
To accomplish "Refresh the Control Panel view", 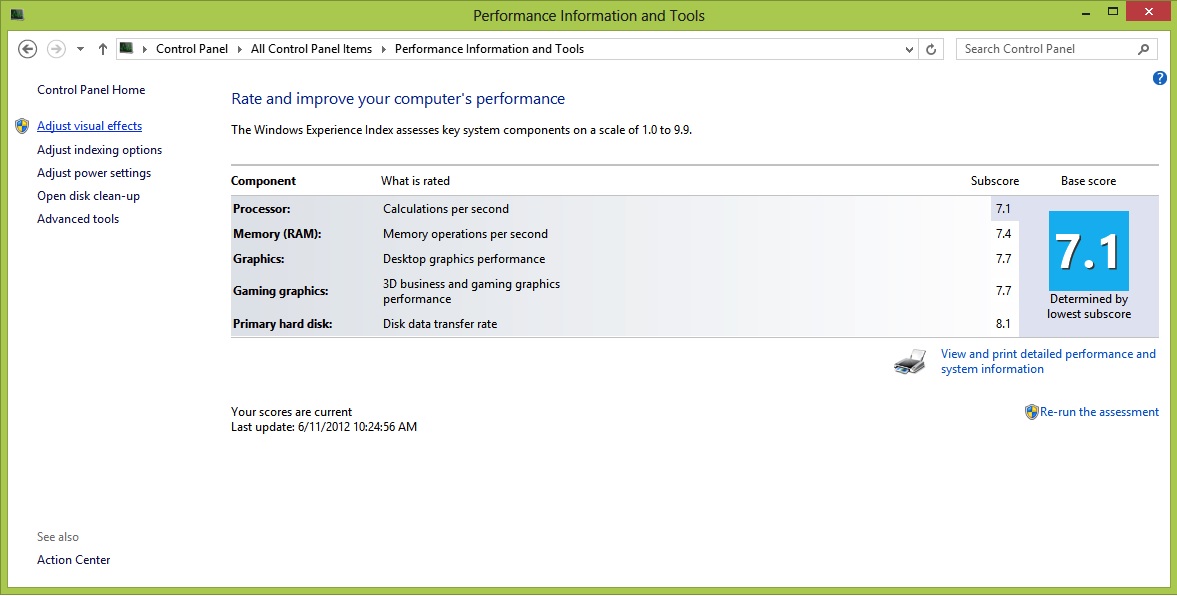I will coord(931,49).
